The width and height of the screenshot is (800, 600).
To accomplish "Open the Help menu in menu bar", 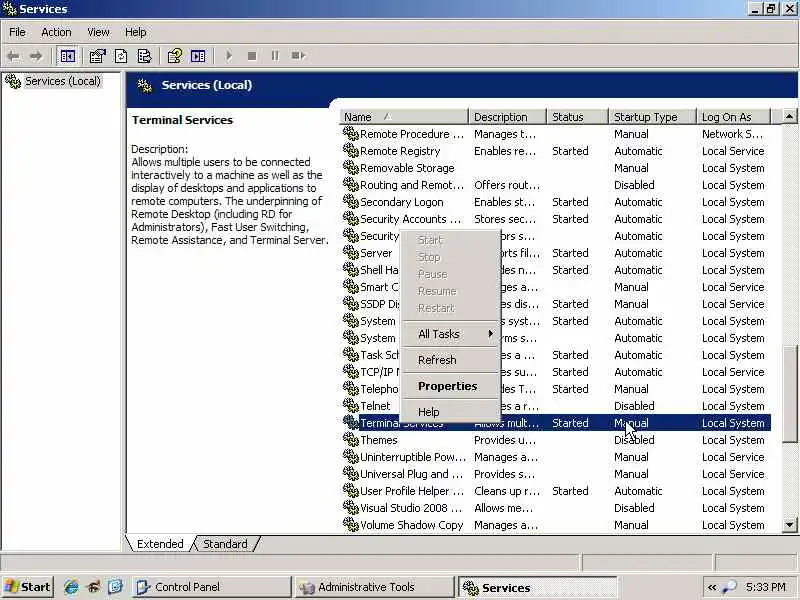I will pos(135,32).
